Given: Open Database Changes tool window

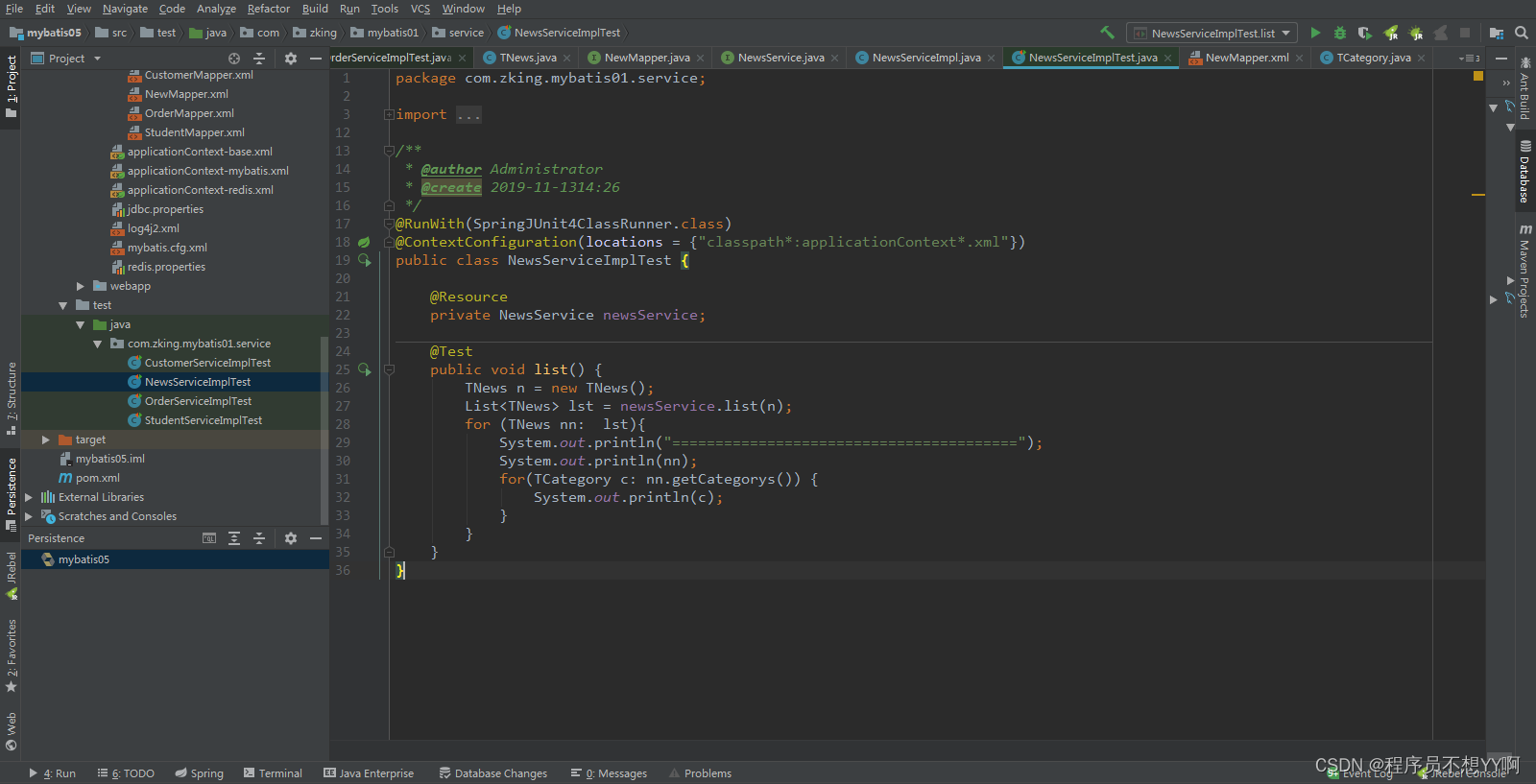Looking at the screenshot, I should click(492, 773).
